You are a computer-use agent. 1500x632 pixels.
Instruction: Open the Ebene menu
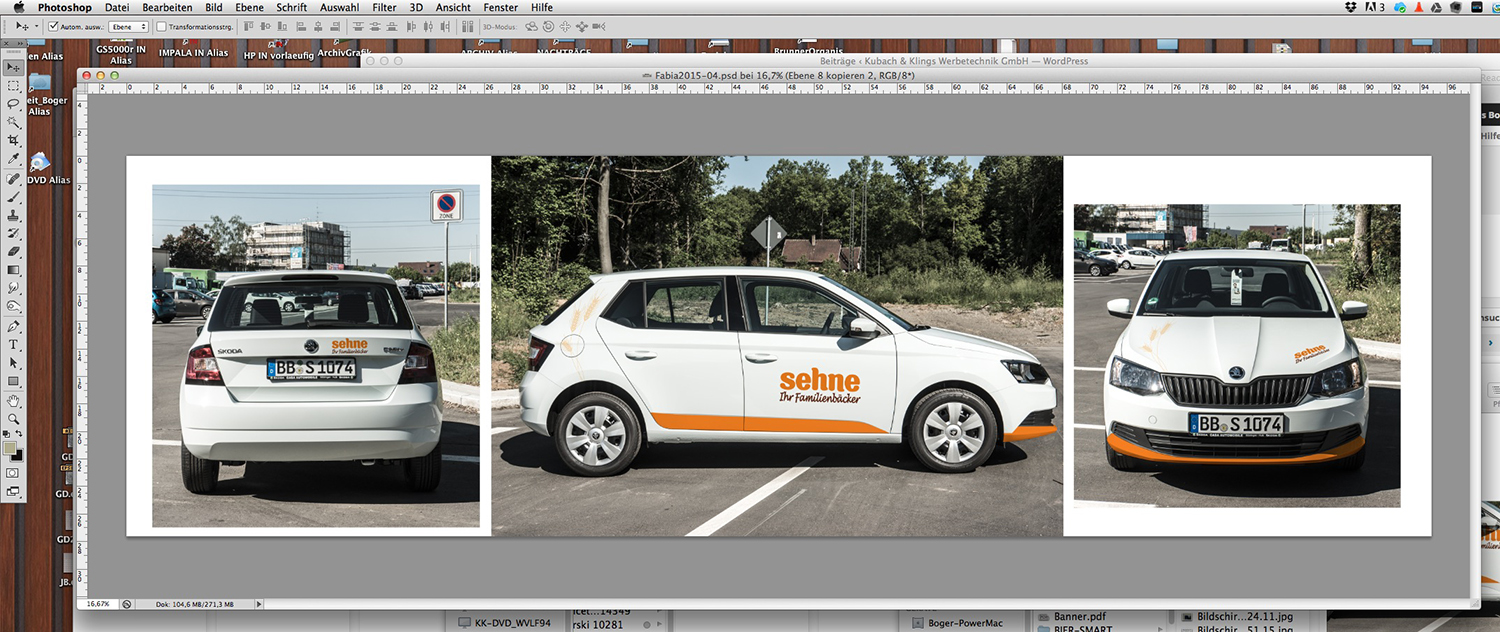[x=250, y=7]
